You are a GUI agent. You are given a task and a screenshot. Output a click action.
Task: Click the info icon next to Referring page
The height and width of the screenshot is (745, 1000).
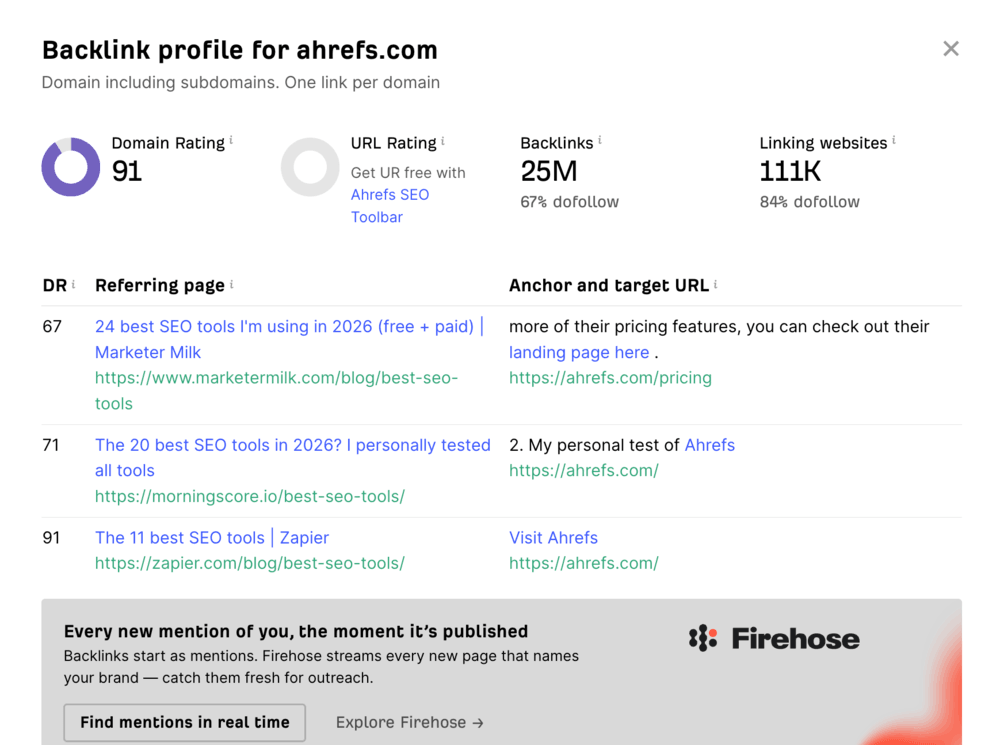232,284
